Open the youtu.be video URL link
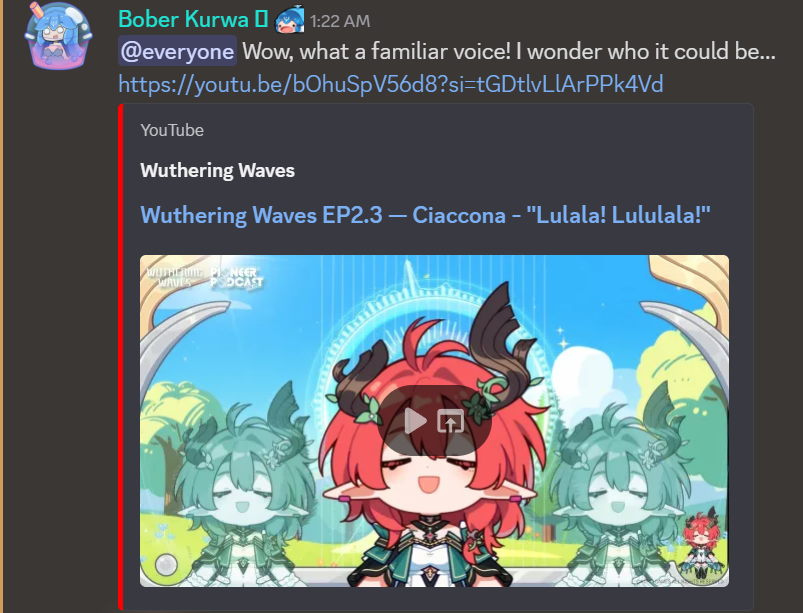 (x=391, y=84)
